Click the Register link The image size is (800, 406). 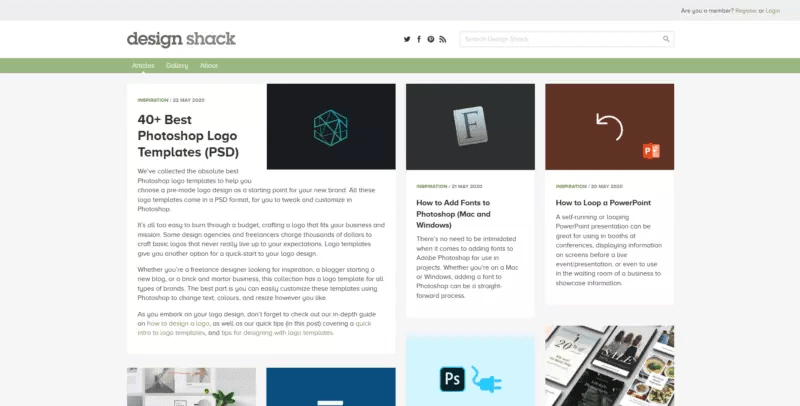coord(748,10)
